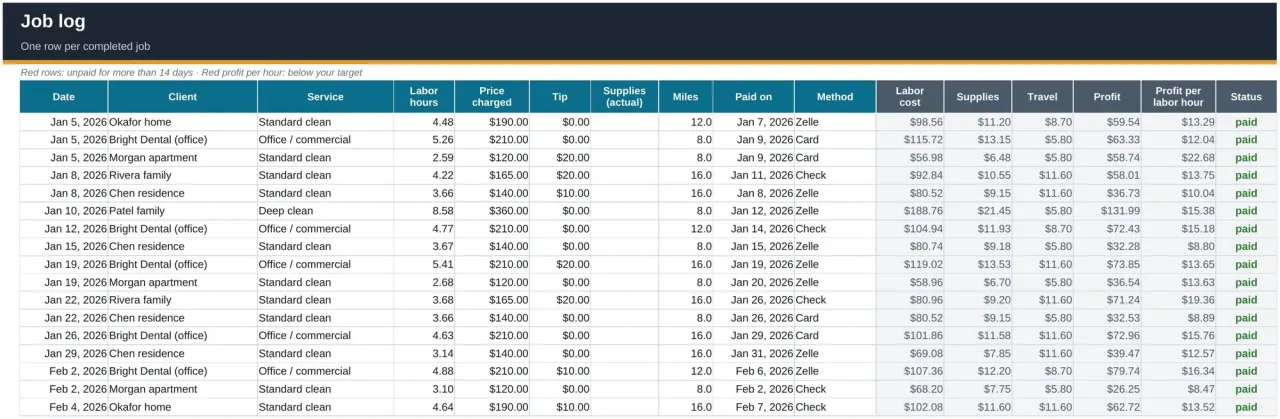
Task: Select the Jan 15, 2026 date cell
Action: click(64, 247)
